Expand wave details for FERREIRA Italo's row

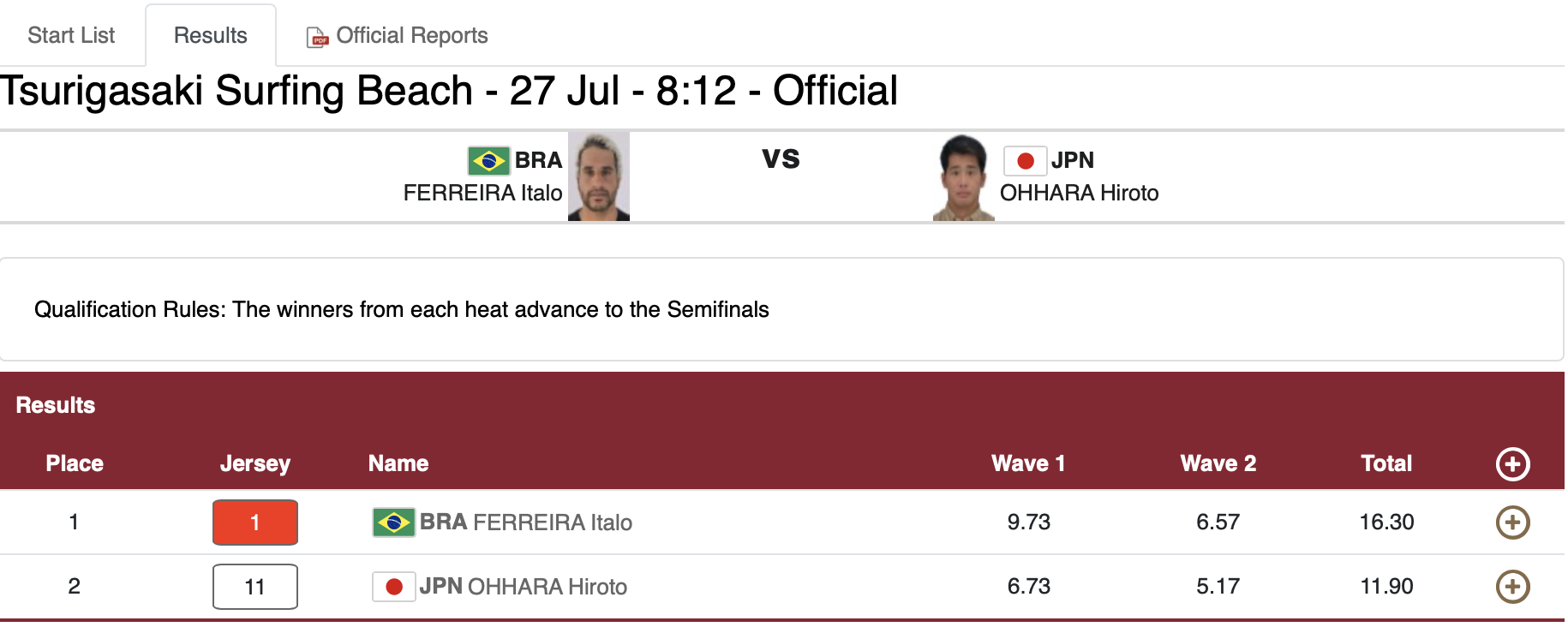pos(1512,522)
